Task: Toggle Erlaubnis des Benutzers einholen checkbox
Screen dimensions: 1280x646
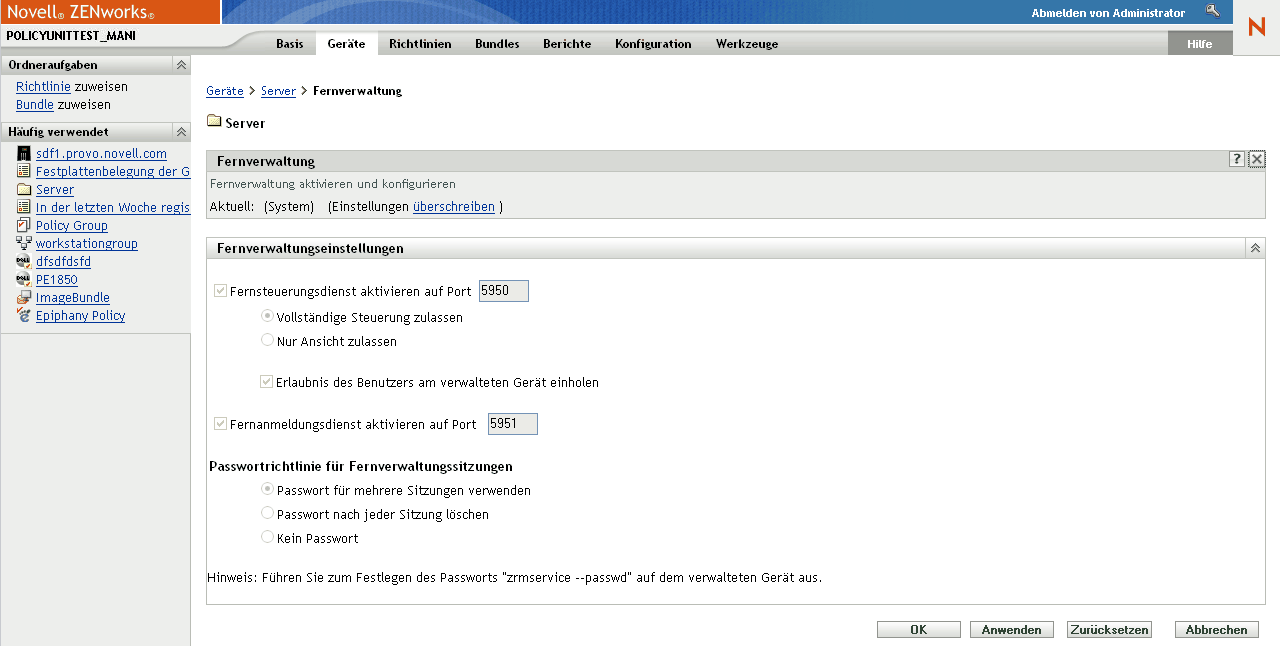Action: coord(267,381)
